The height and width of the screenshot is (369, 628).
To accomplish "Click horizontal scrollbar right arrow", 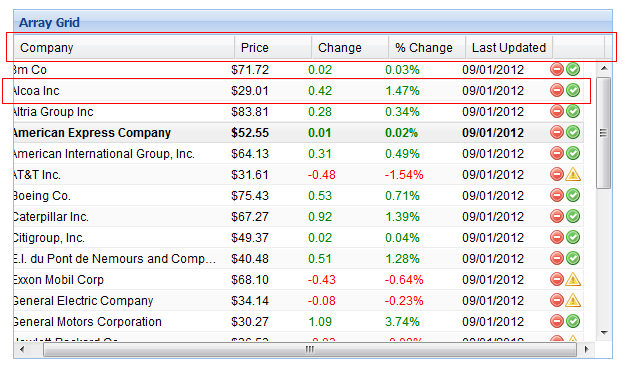I will point(586,350).
